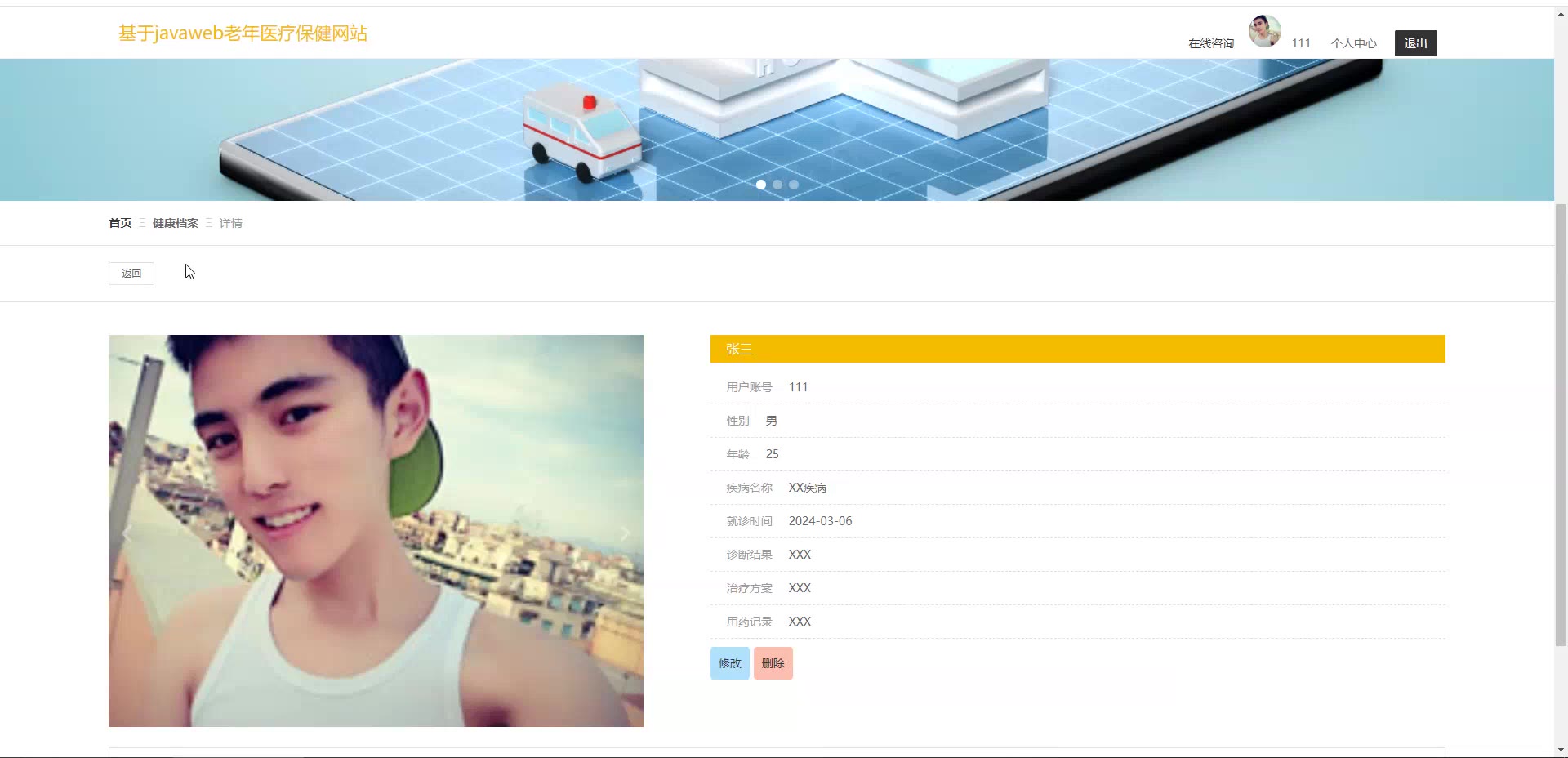Click the 用户账号 value 111
The width and height of the screenshot is (1568, 758).
pyautogui.click(x=799, y=387)
